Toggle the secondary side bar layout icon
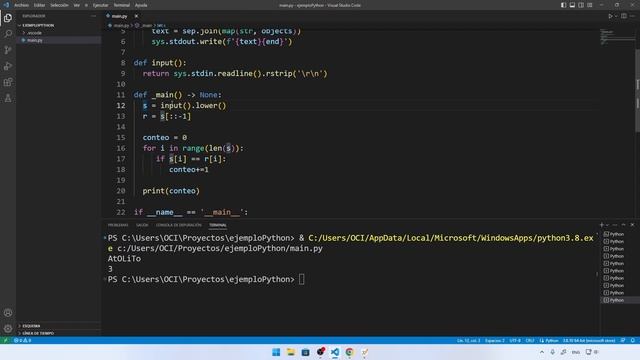Screen dimensions: 640x360 (x=581, y=5)
